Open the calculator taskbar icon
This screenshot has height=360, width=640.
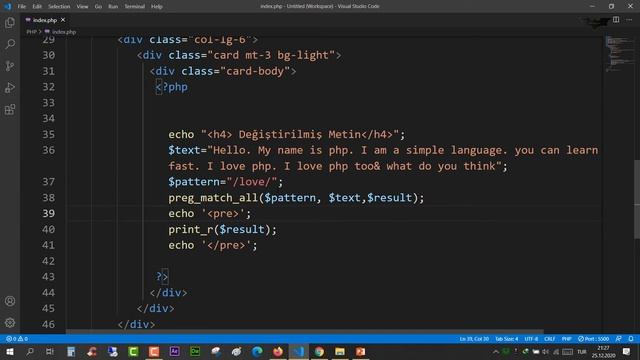(71, 351)
